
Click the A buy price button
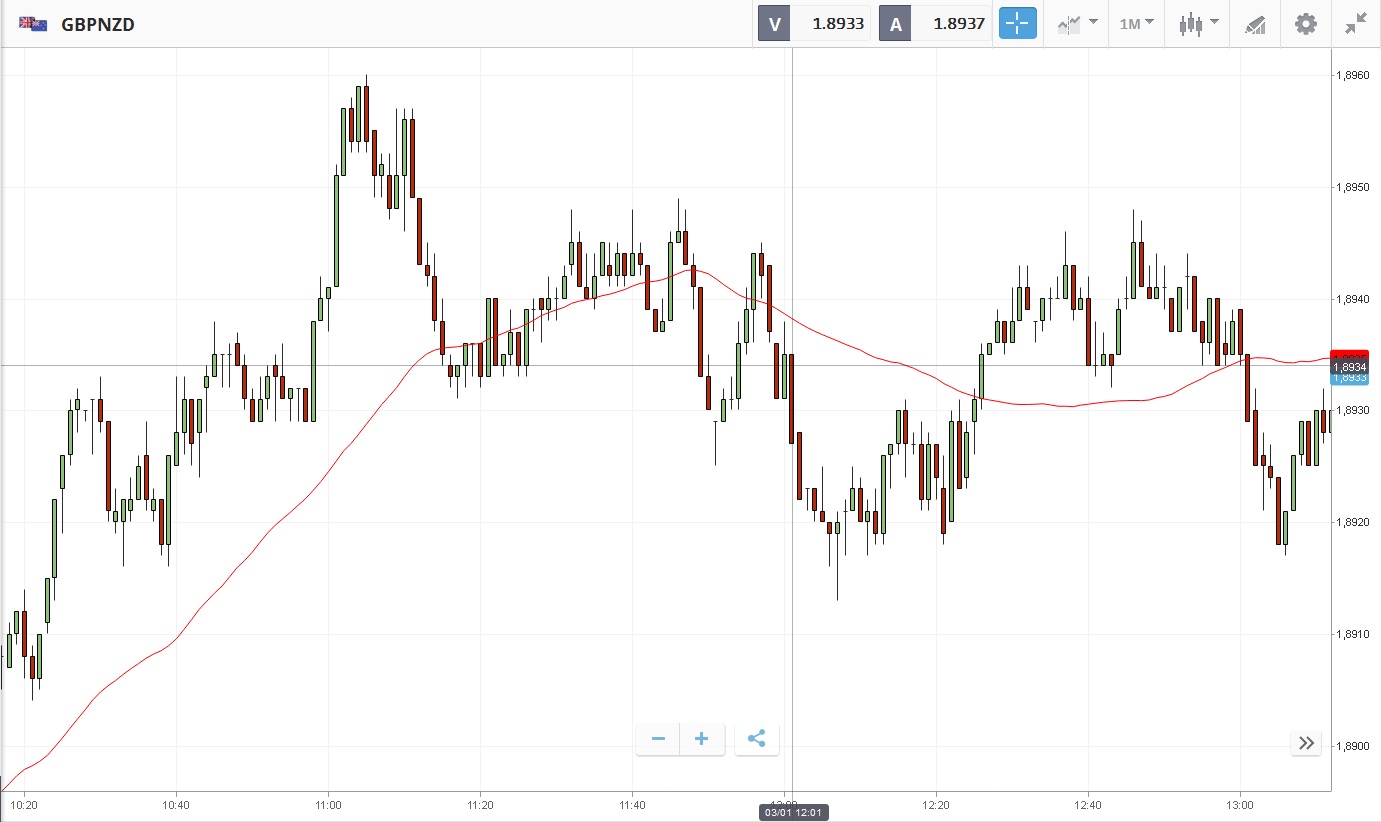point(936,24)
